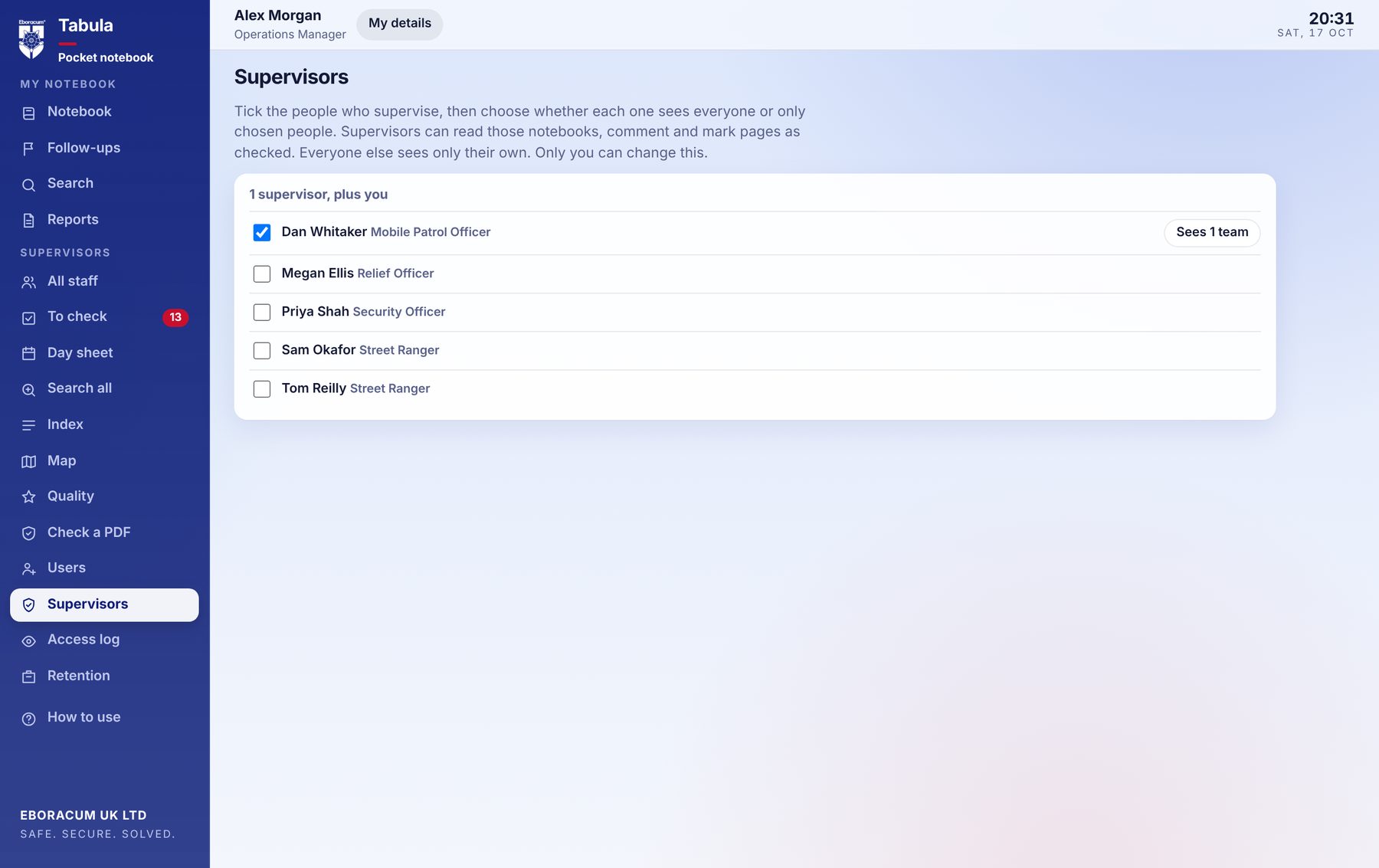This screenshot has height=868, width=1379.
Task: Click Tom Reilly Street Ranger text
Action: click(x=355, y=388)
